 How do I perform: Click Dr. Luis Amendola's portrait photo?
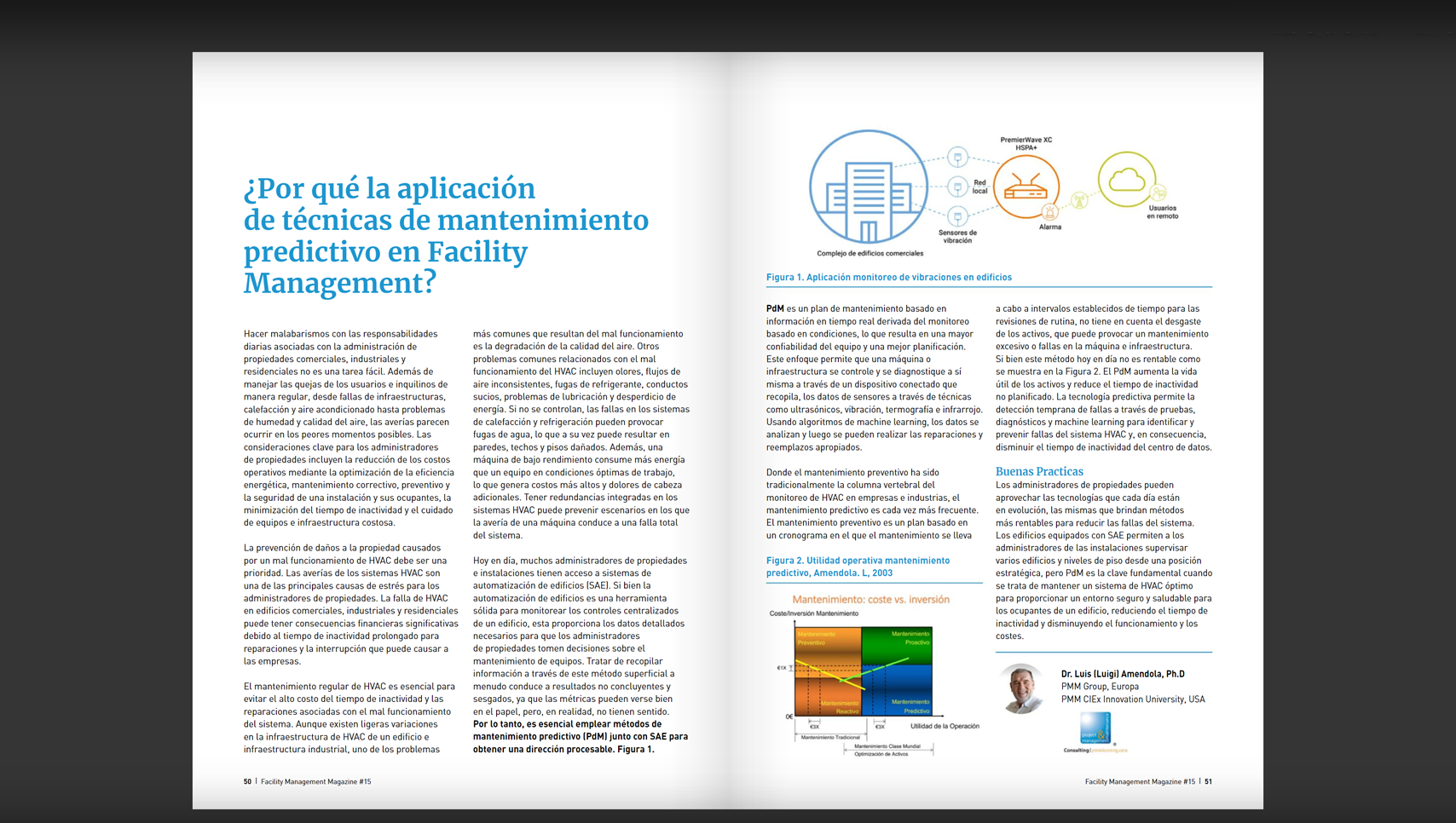pyautogui.click(x=1021, y=688)
